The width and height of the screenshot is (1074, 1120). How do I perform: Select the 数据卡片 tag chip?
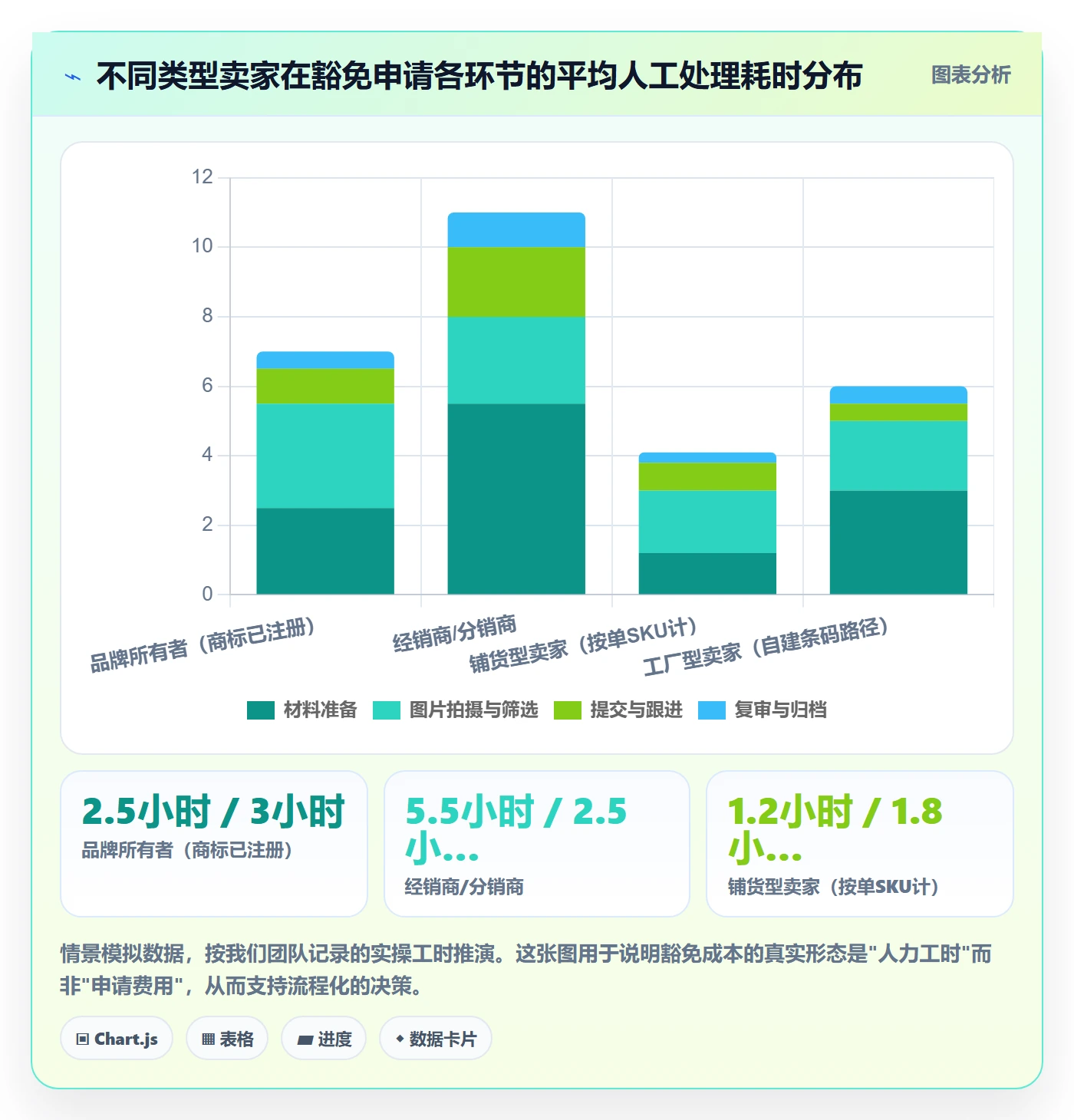coord(436,1039)
